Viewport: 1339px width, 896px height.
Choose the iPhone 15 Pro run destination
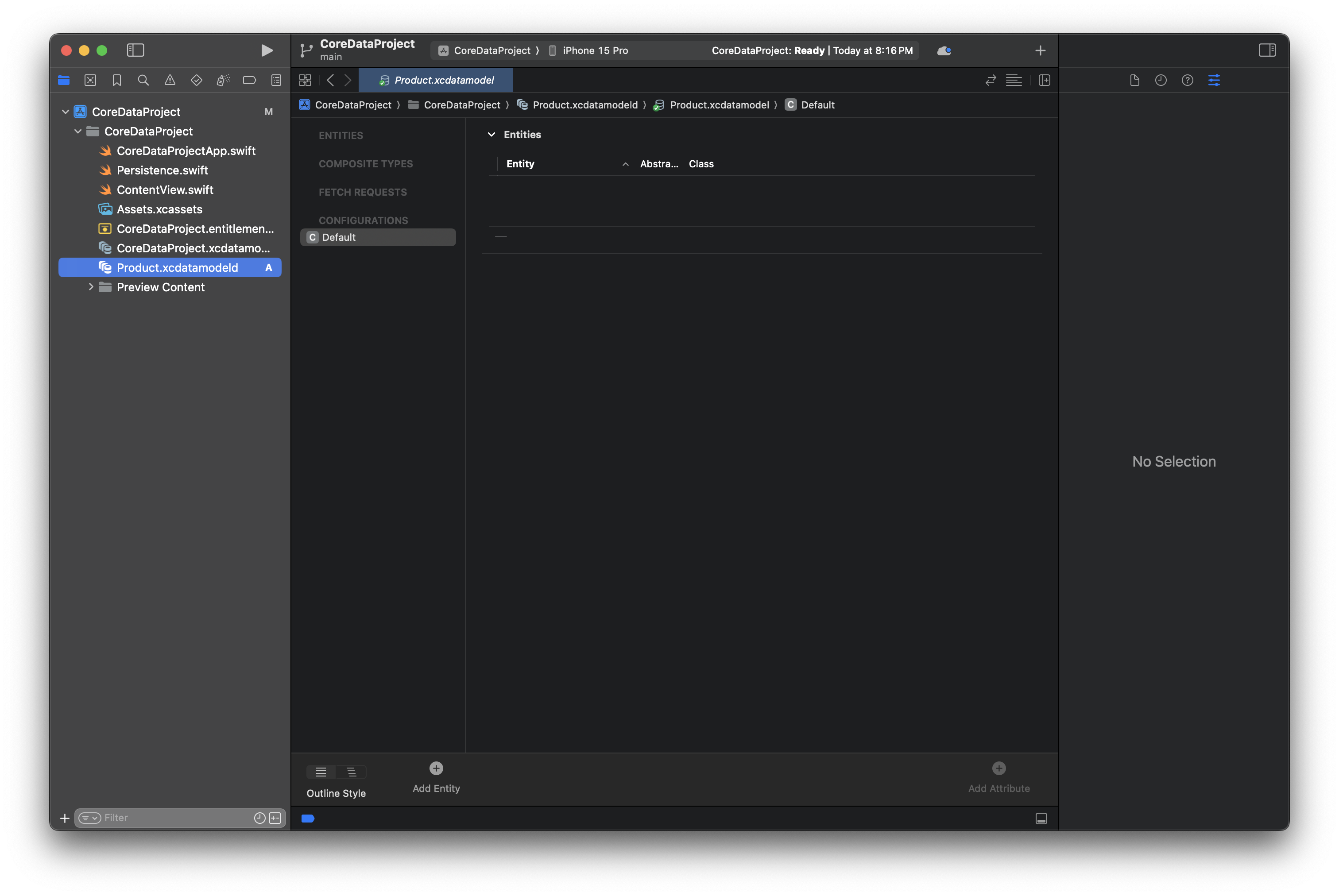point(594,51)
